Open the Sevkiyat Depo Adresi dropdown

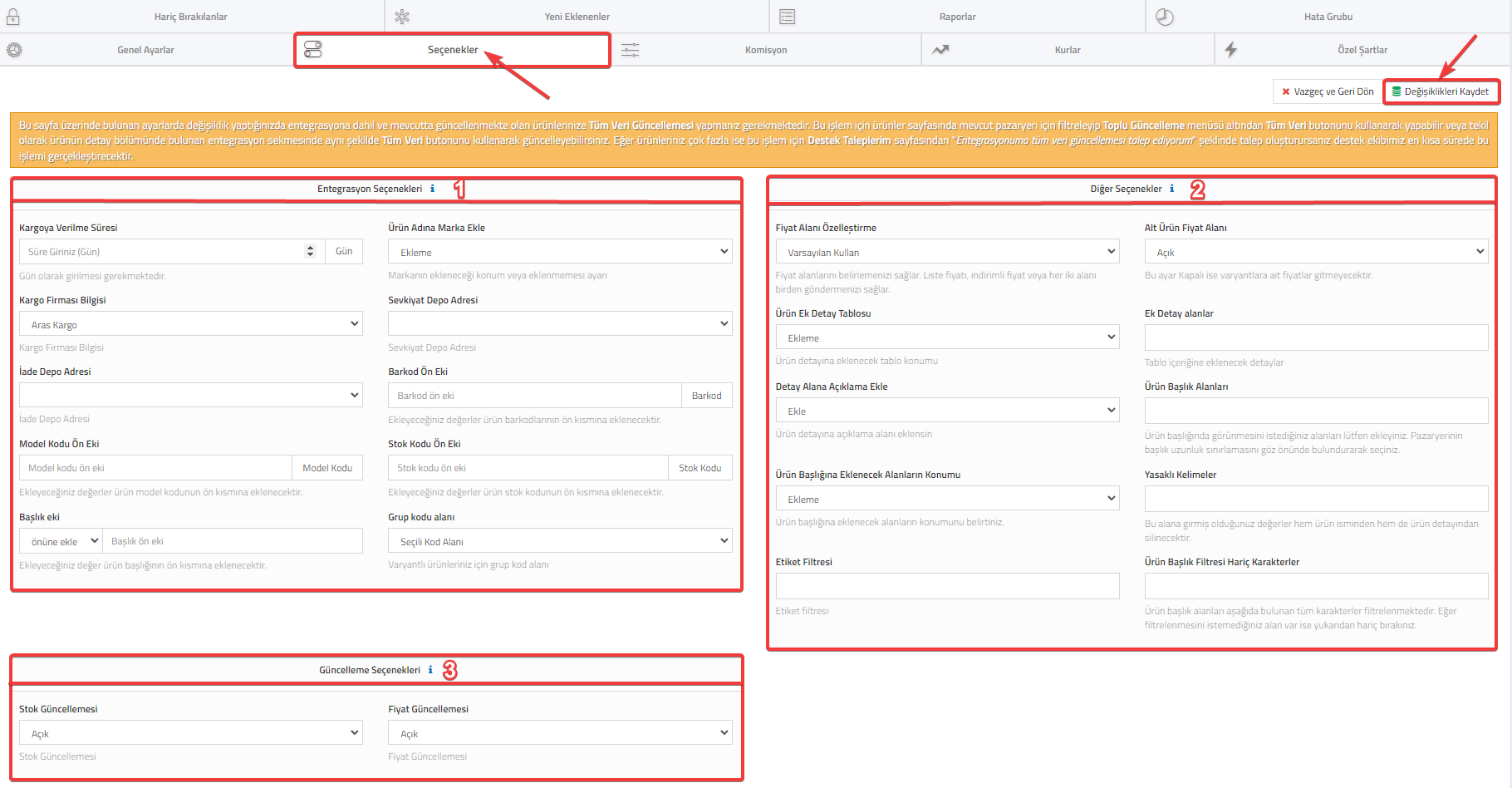point(560,323)
